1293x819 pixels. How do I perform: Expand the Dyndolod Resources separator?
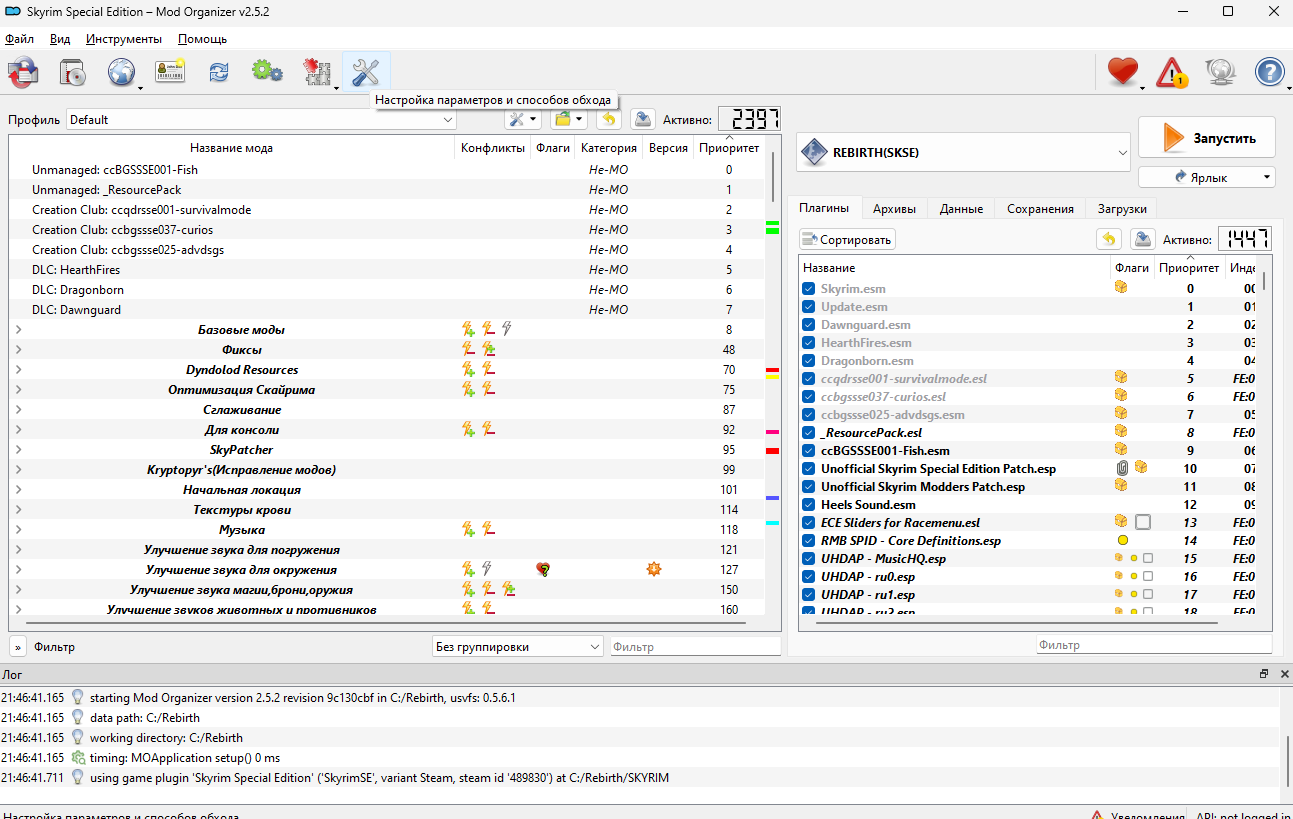pyautogui.click(x=19, y=369)
